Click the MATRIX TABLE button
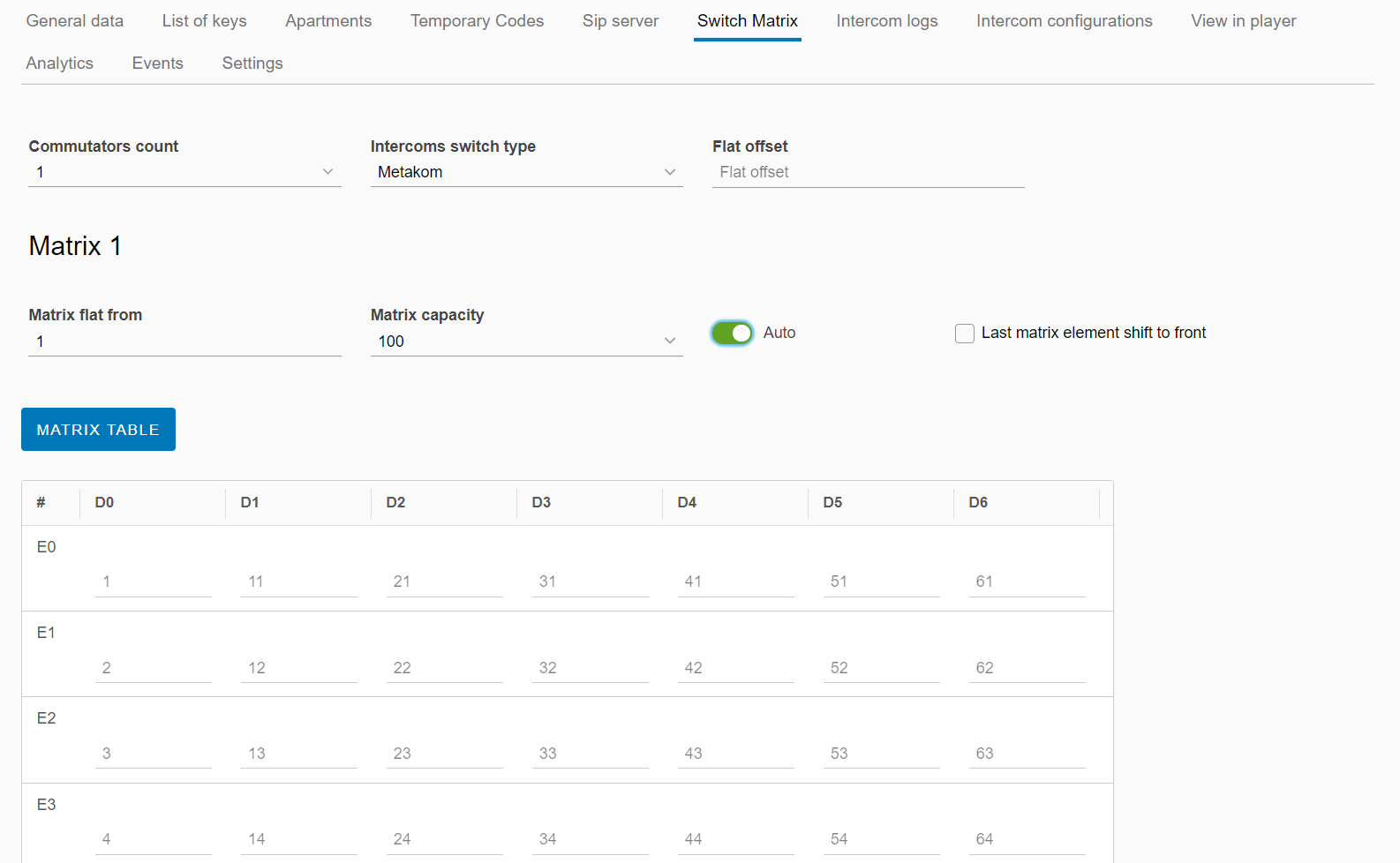 coord(98,430)
